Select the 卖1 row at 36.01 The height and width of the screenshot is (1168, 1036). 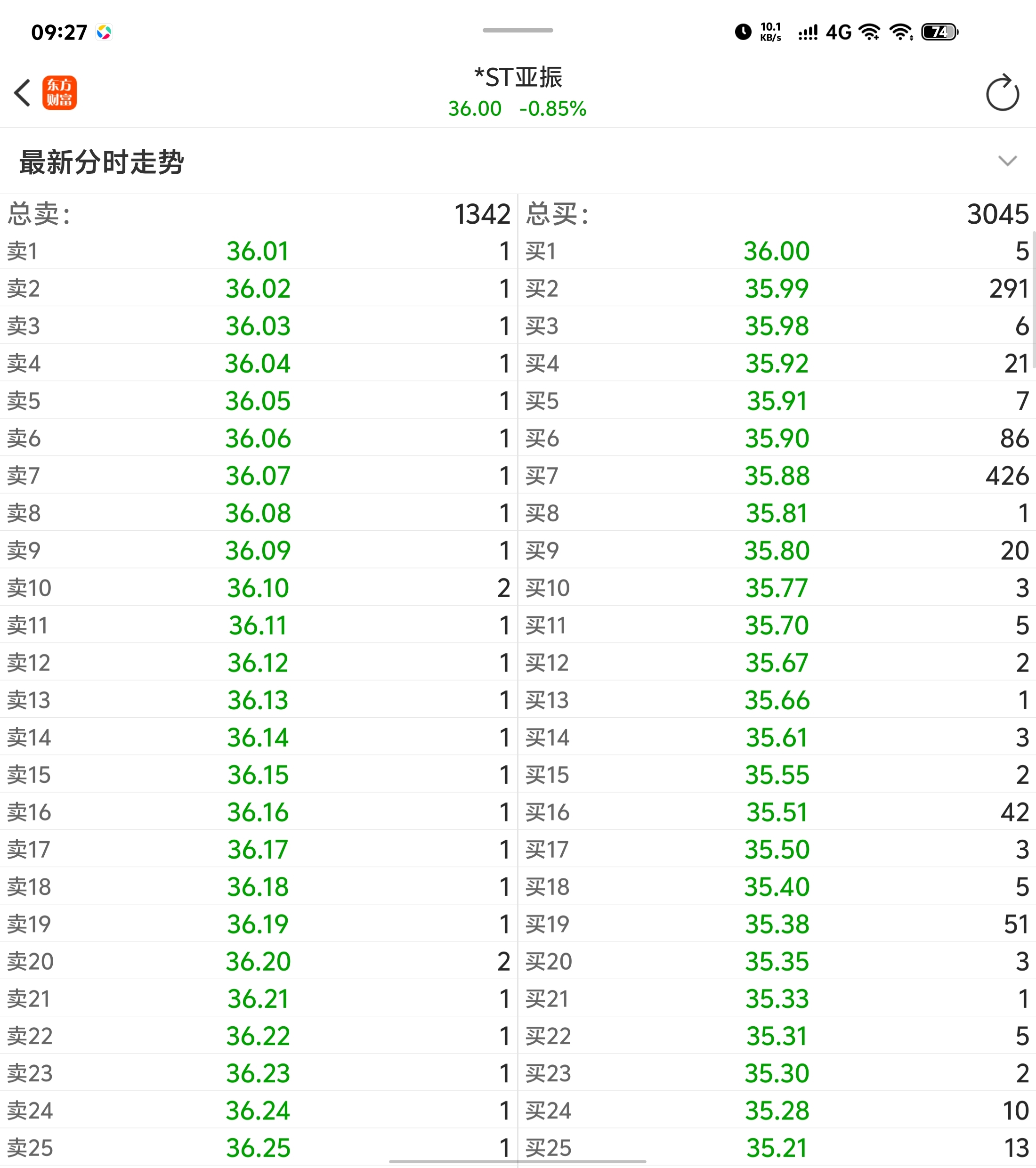pyautogui.click(x=258, y=251)
